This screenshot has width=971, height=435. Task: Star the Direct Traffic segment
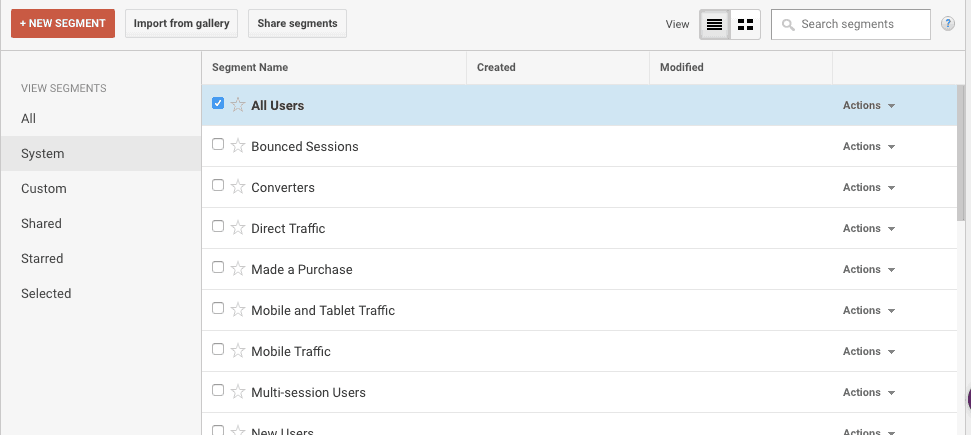[x=238, y=228]
